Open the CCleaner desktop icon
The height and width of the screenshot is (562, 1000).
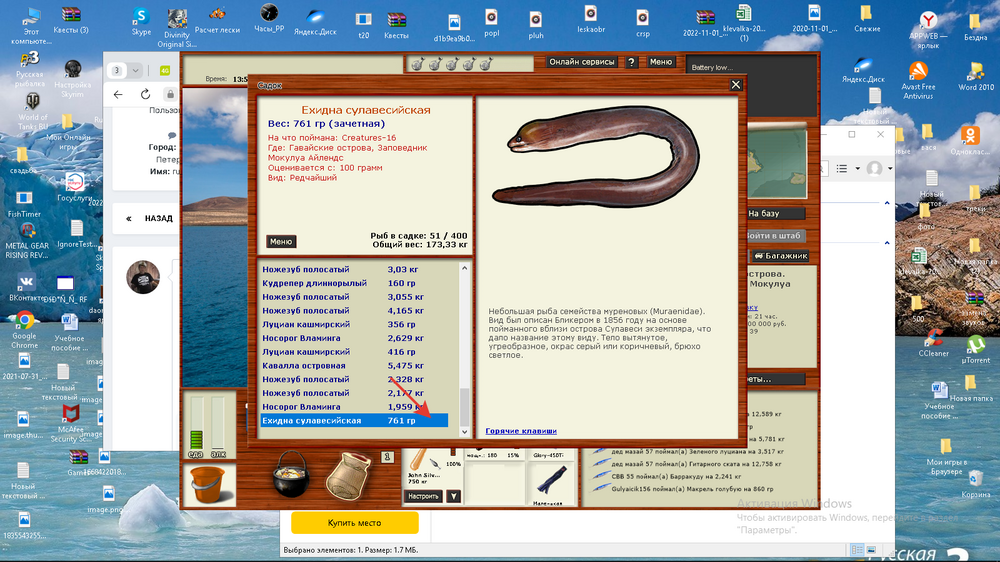[933, 343]
